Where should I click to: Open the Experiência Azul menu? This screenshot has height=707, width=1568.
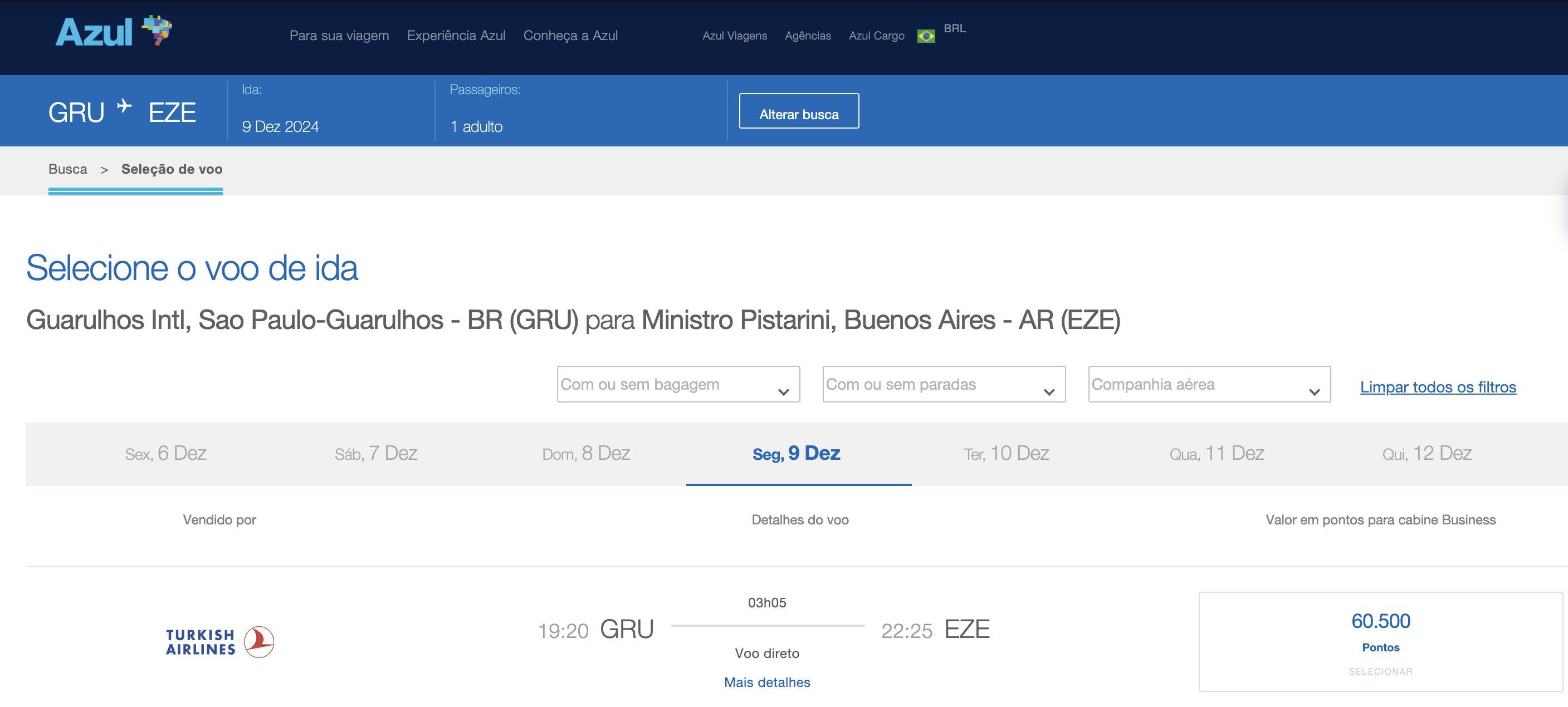tap(456, 35)
